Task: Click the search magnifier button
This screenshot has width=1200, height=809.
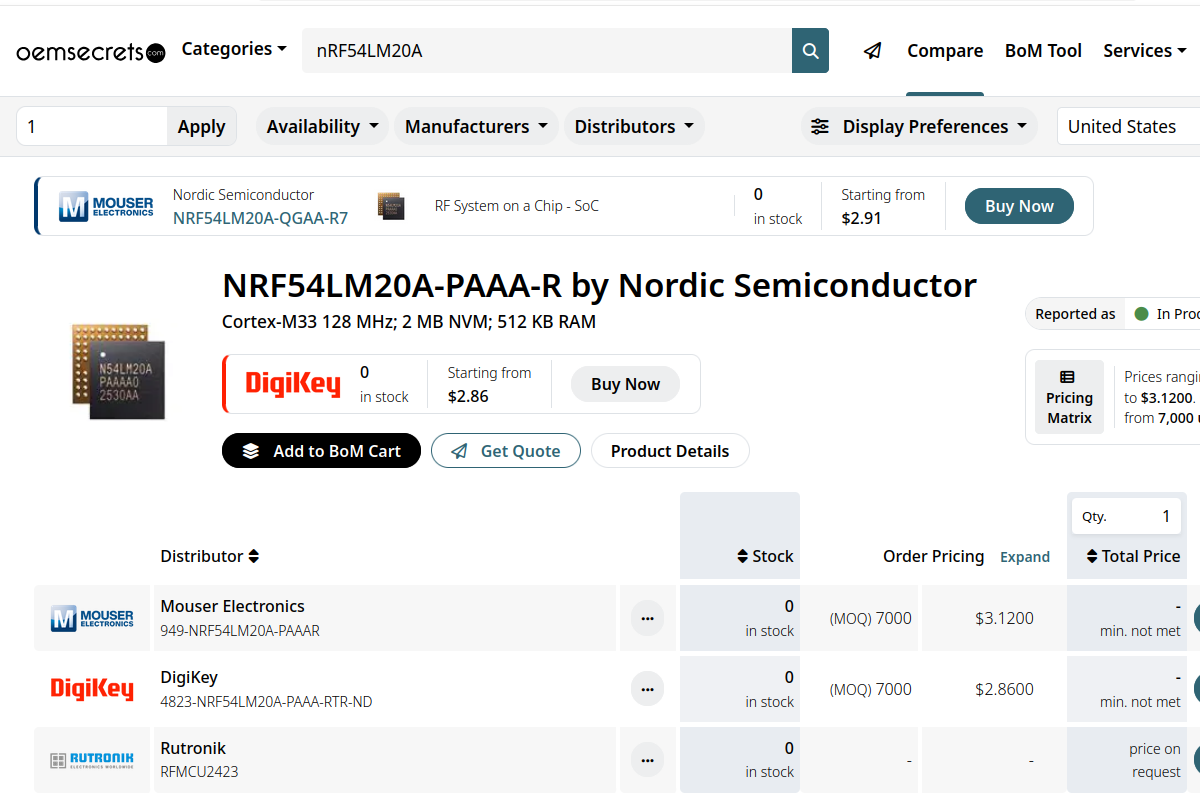Action: pos(810,51)
